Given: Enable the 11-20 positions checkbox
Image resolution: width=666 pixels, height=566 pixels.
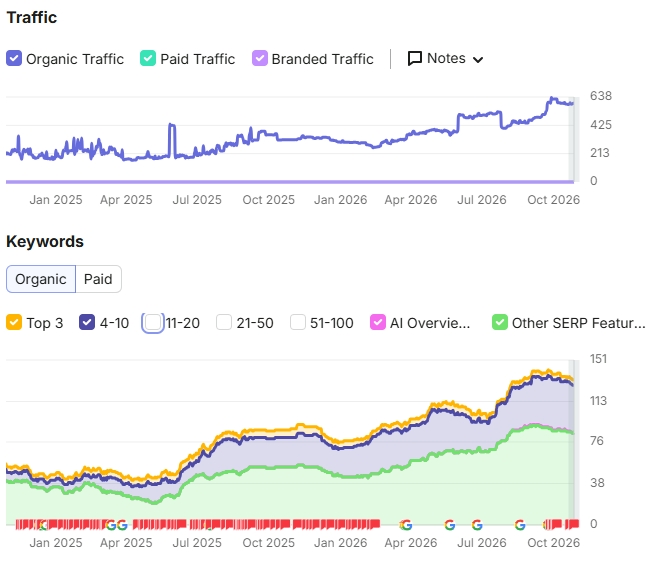Looking at the screenshot, I should pyautogui.click(x=153, y=323).
